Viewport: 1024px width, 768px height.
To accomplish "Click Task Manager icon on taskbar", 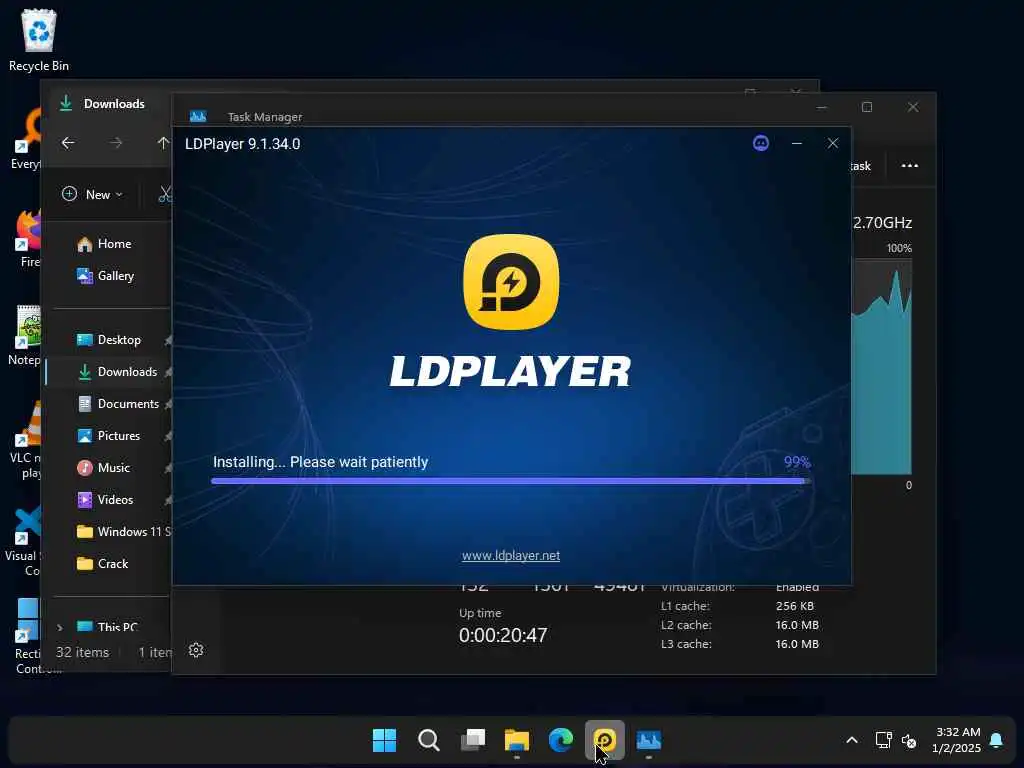I will click(x=648, y=740).
